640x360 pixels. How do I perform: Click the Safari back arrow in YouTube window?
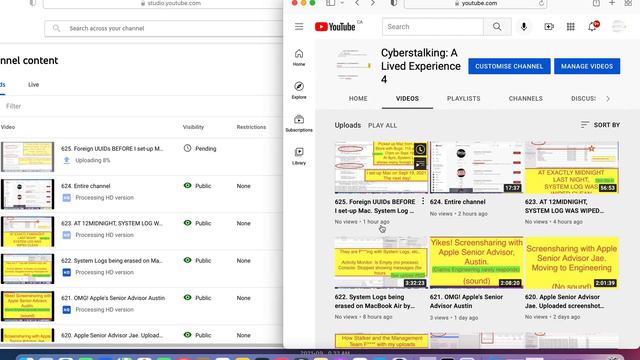(x=357, y=3)
